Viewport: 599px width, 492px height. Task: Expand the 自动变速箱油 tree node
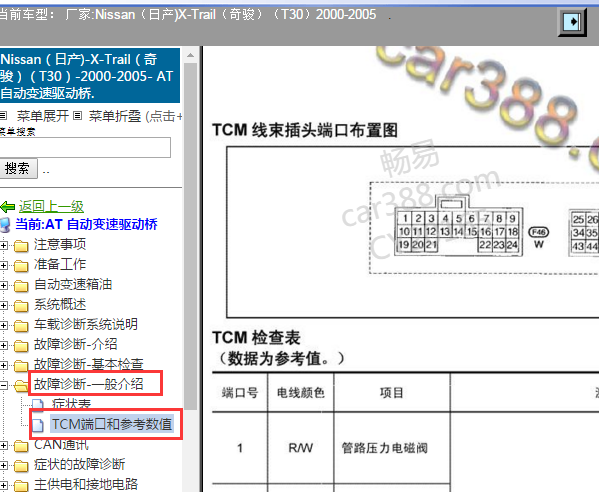3,285
